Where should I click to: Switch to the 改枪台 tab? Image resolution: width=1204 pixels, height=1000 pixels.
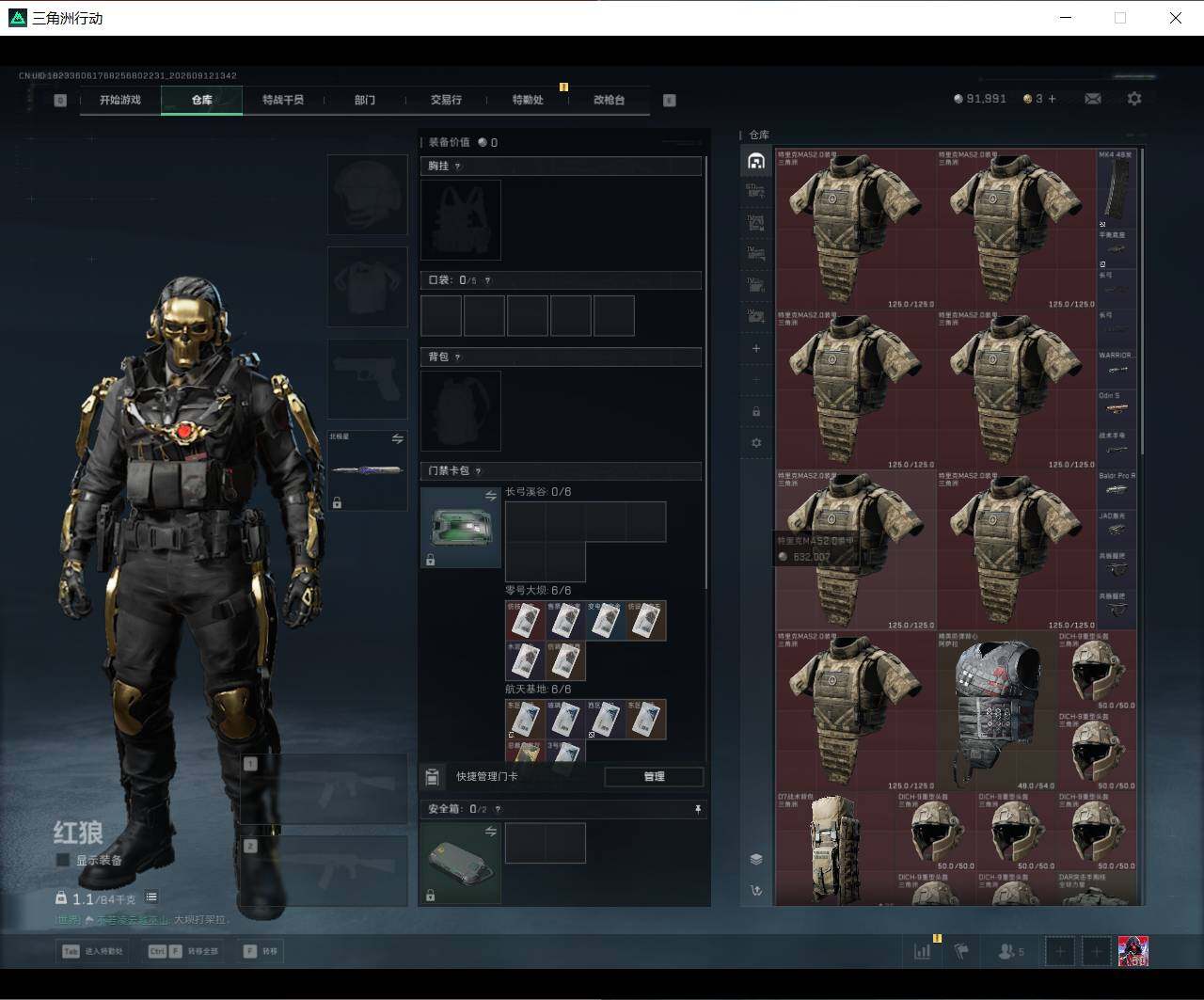click(609, 100)
